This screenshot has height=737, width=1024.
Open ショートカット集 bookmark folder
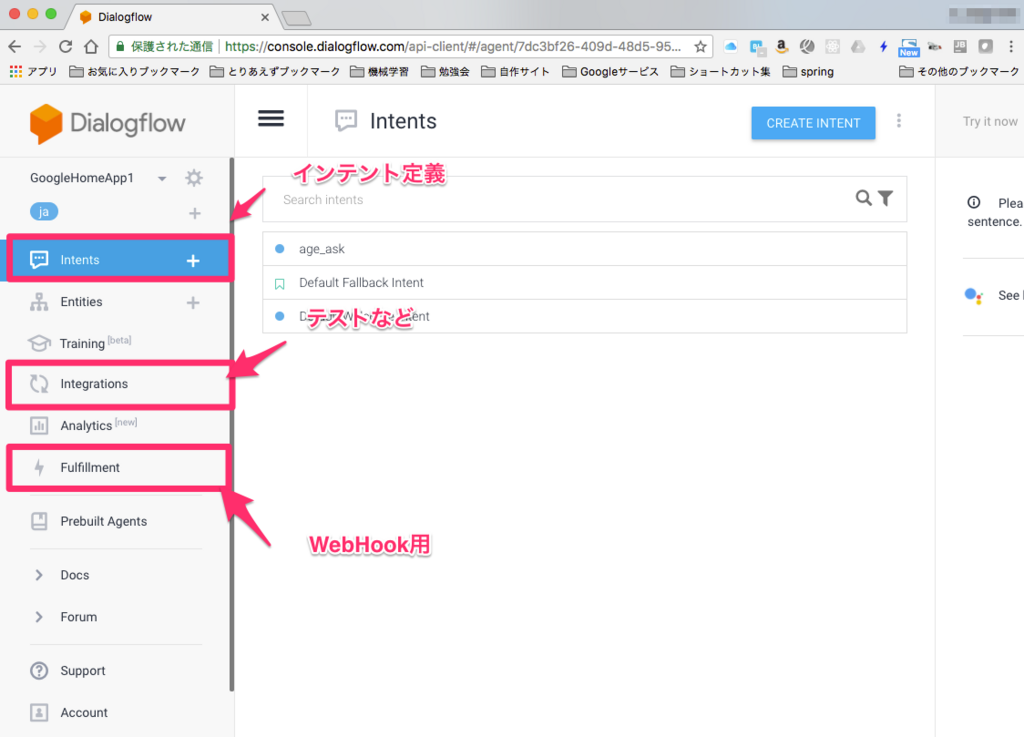721,71
